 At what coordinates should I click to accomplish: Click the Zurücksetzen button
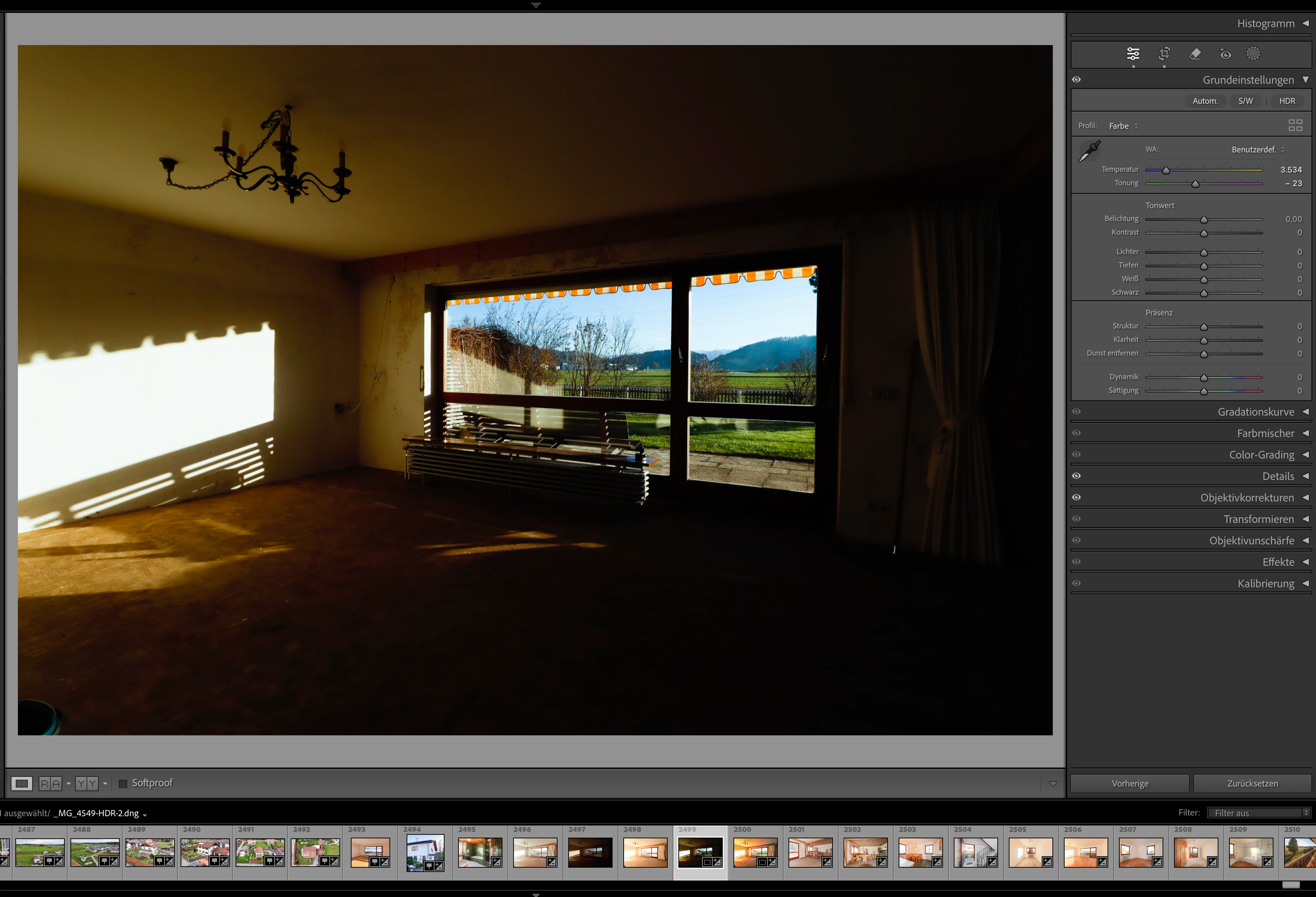1252,783
